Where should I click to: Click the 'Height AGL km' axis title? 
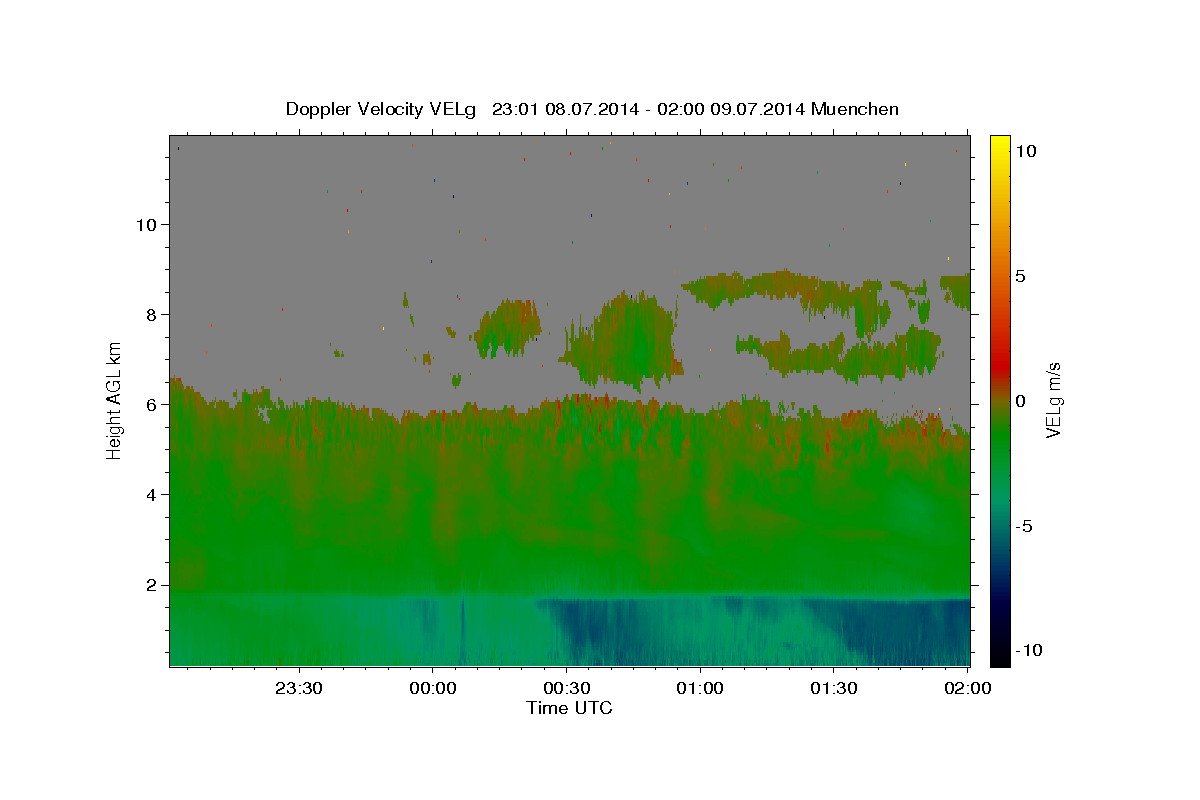(x=115, y=400)
